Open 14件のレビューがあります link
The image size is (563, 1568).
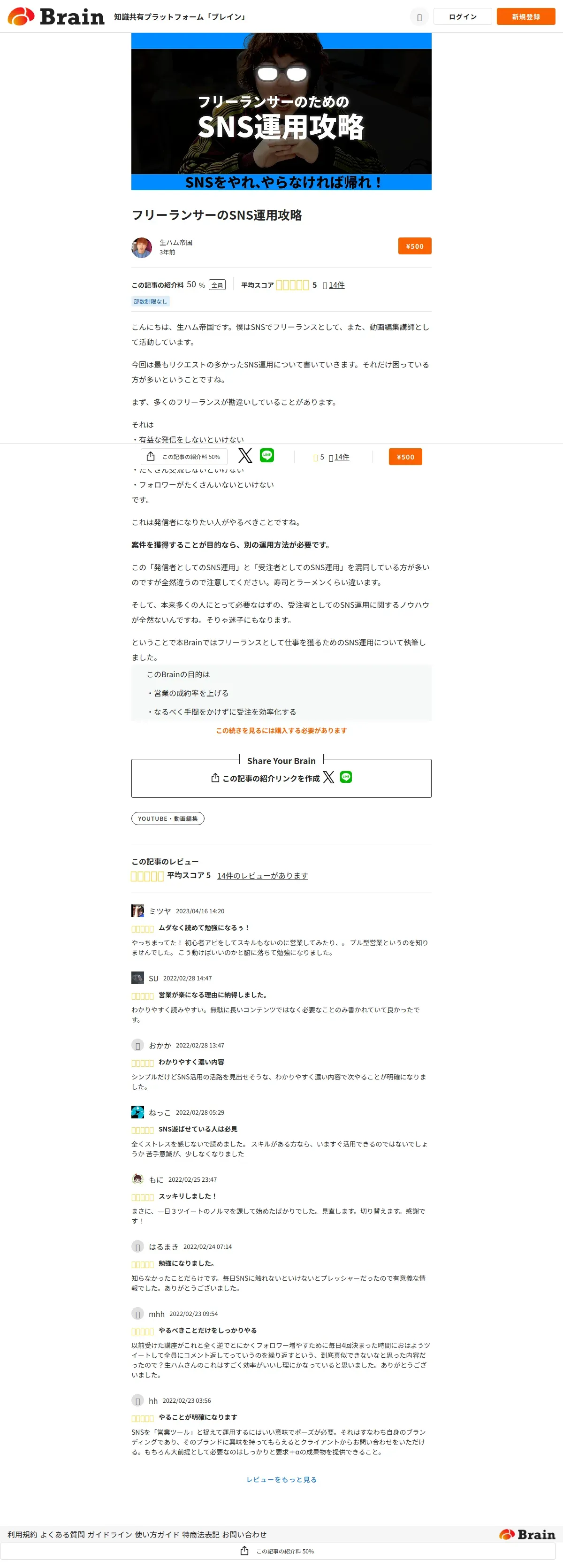tap(262, 875)
